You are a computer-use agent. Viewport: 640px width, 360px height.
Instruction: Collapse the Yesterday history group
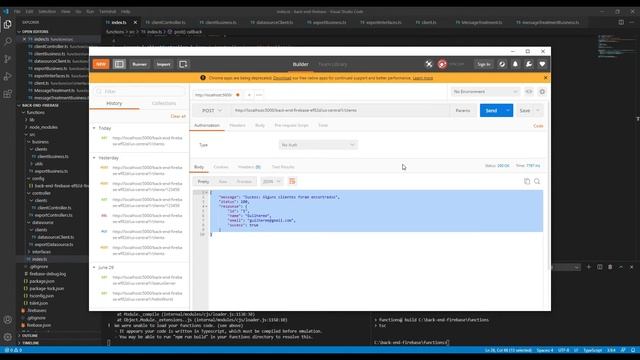click(94, 158)
